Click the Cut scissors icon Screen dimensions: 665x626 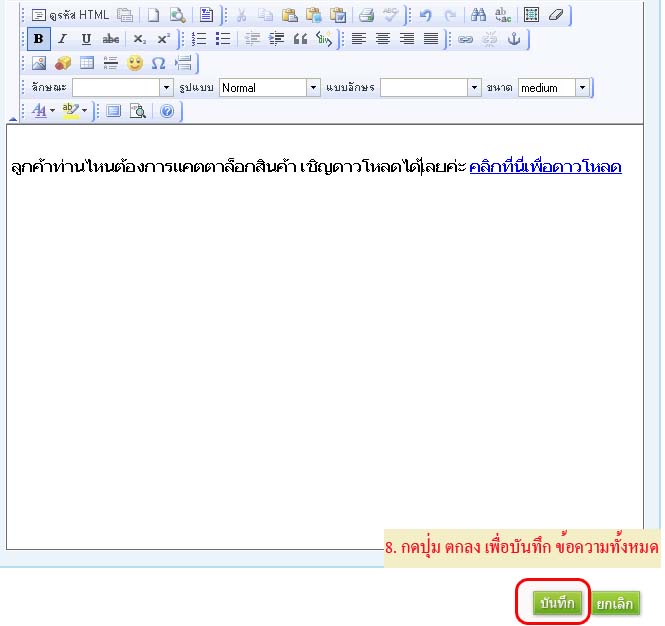pyautogui.click(x=241, y=15)
